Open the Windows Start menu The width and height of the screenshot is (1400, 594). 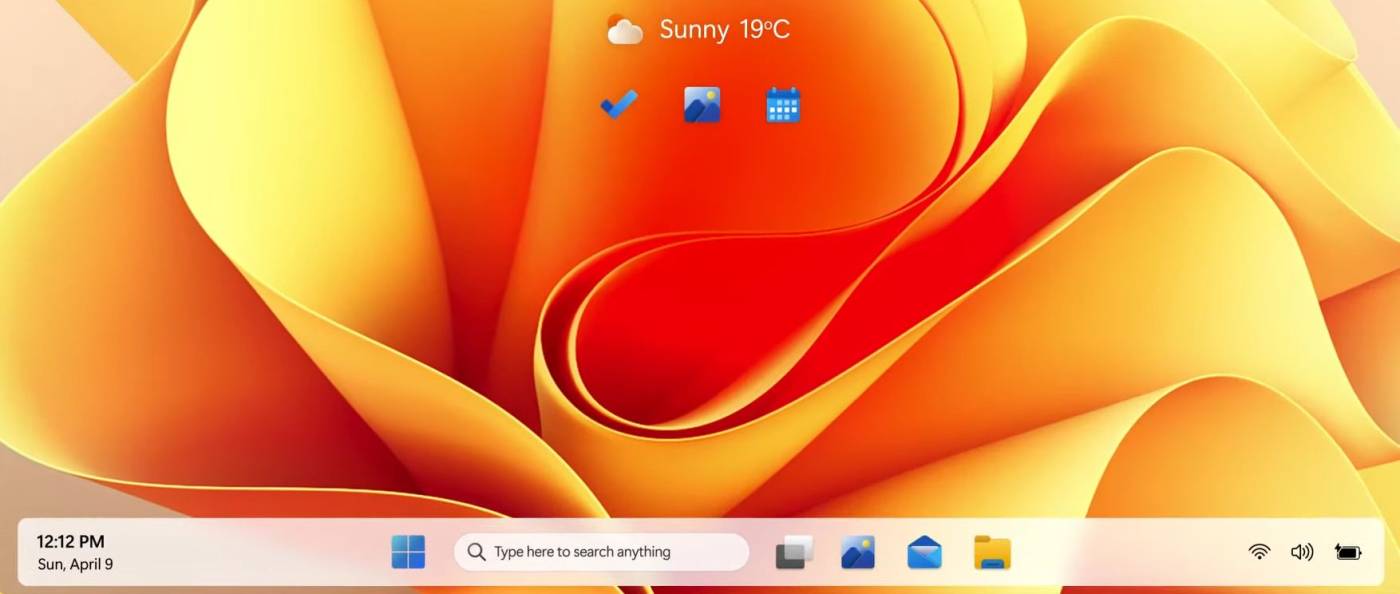coord(408,551)
